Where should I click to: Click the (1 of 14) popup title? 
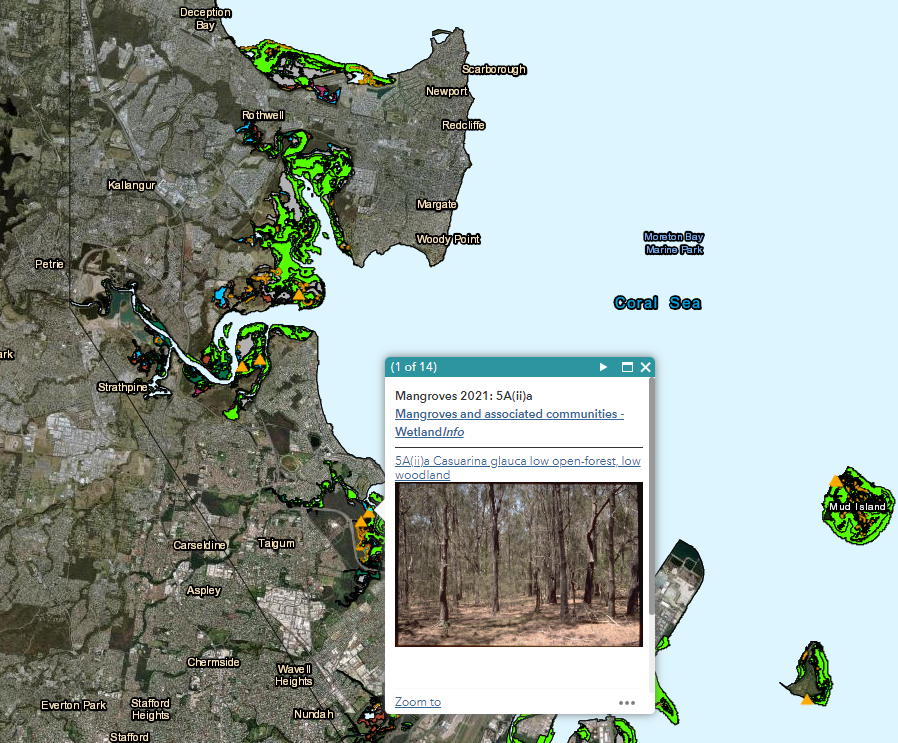coord(414,367)
